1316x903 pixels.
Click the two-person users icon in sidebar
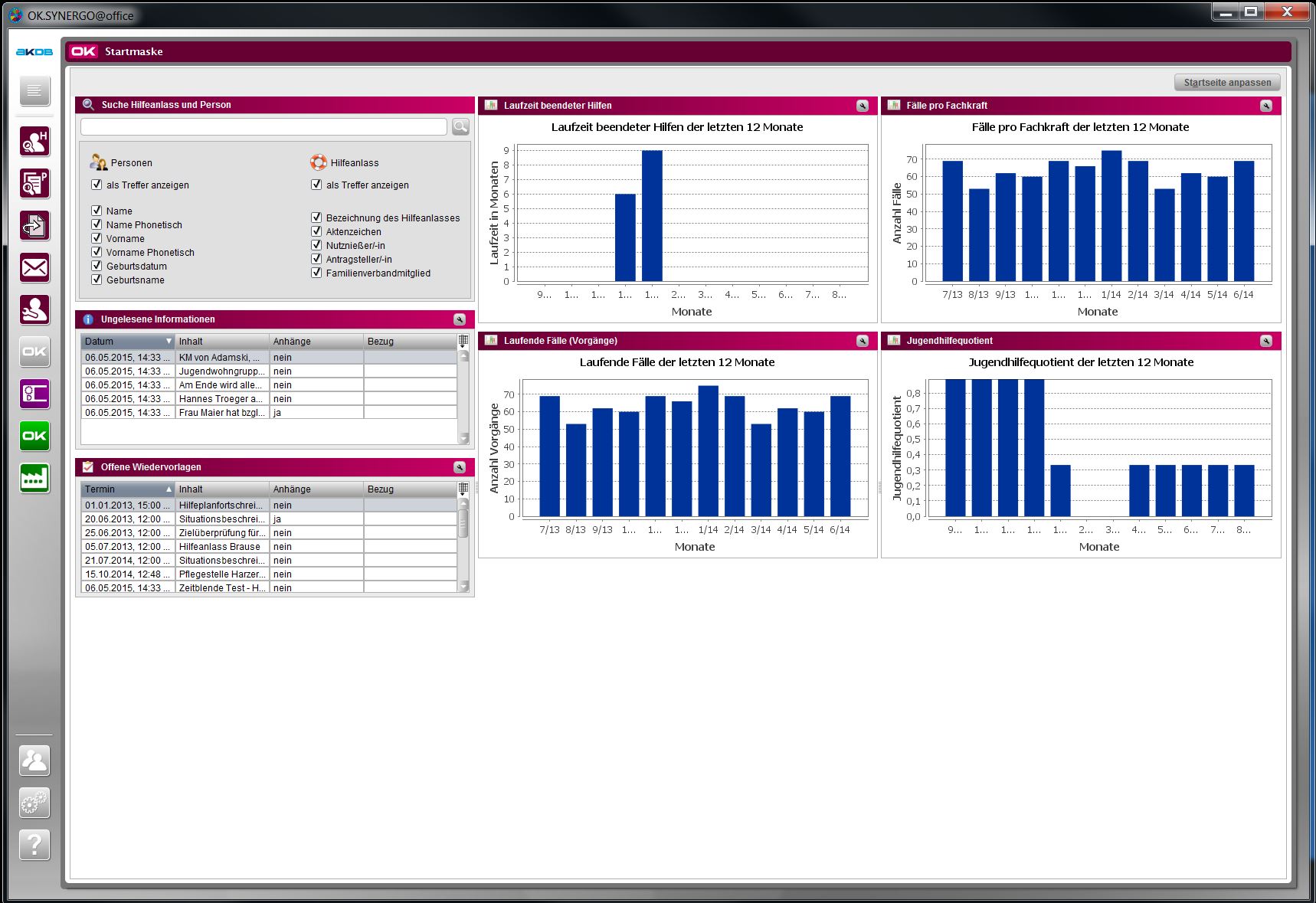34,761
